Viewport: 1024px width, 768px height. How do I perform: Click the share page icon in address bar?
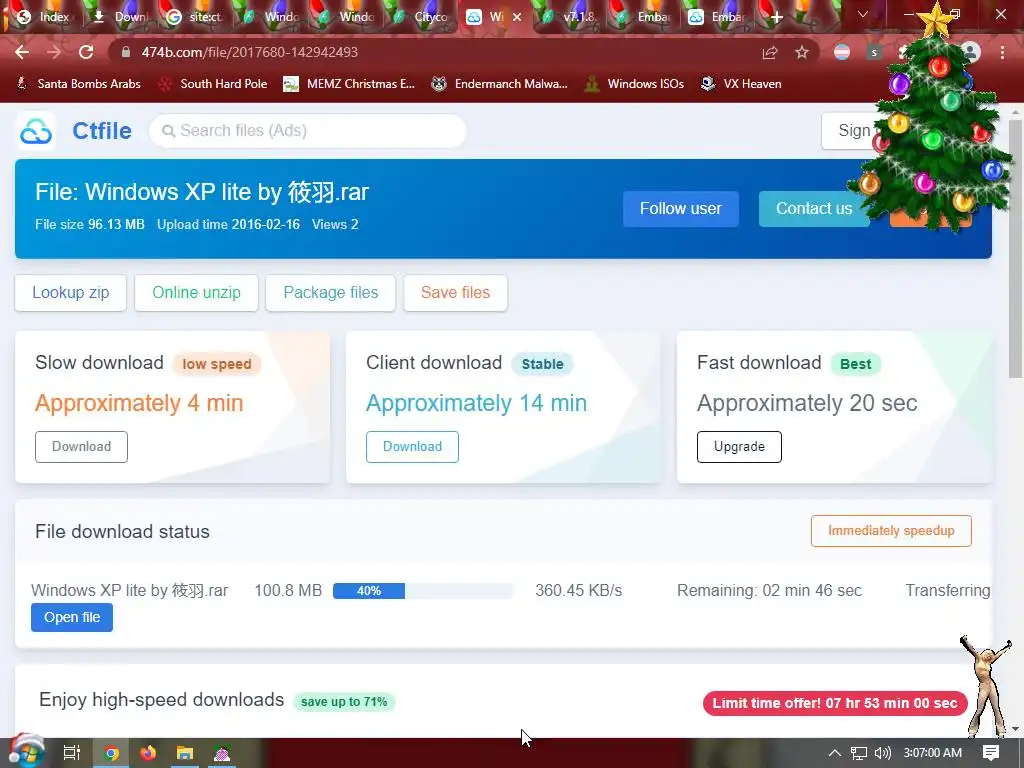point(770,53)
